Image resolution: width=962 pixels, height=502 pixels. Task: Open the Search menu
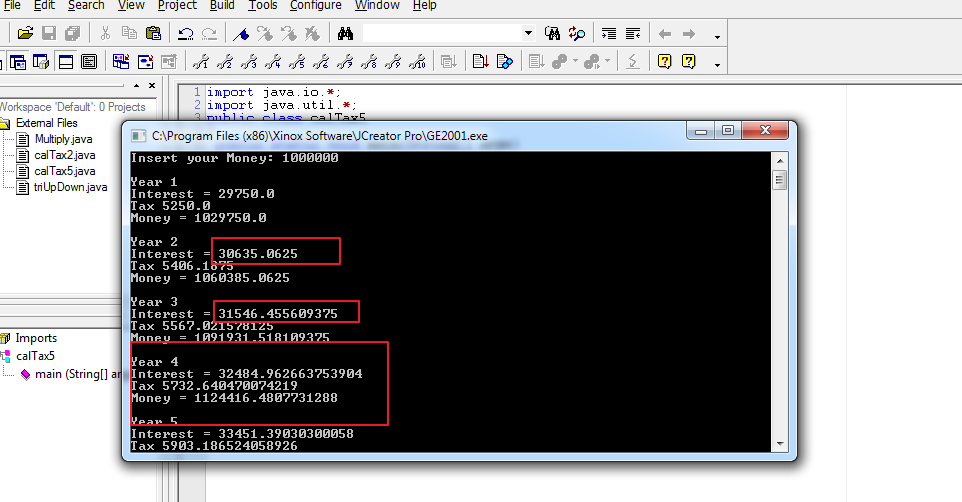tap(86, 6)
